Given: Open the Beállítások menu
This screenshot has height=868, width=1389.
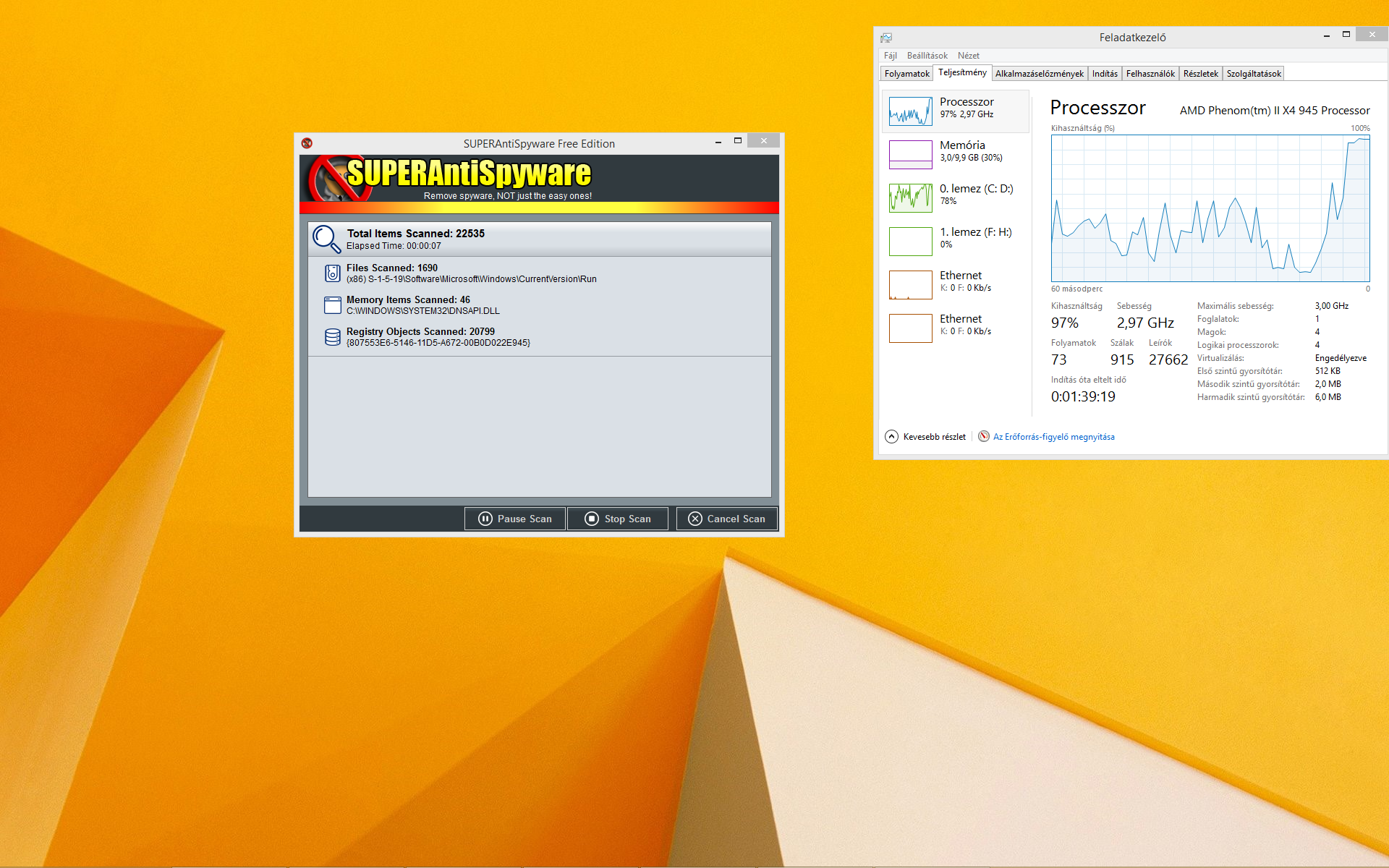Looking at the screenshot, I should click(927, 56).
